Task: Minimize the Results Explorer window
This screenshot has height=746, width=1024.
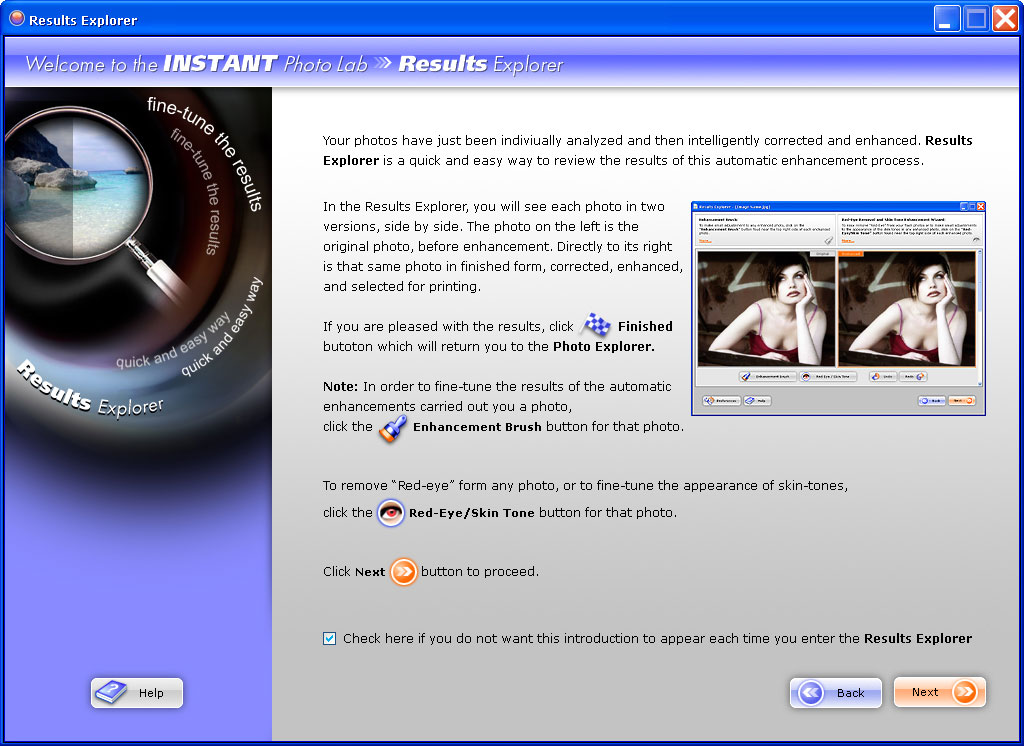Action: (x=946, y=19)
